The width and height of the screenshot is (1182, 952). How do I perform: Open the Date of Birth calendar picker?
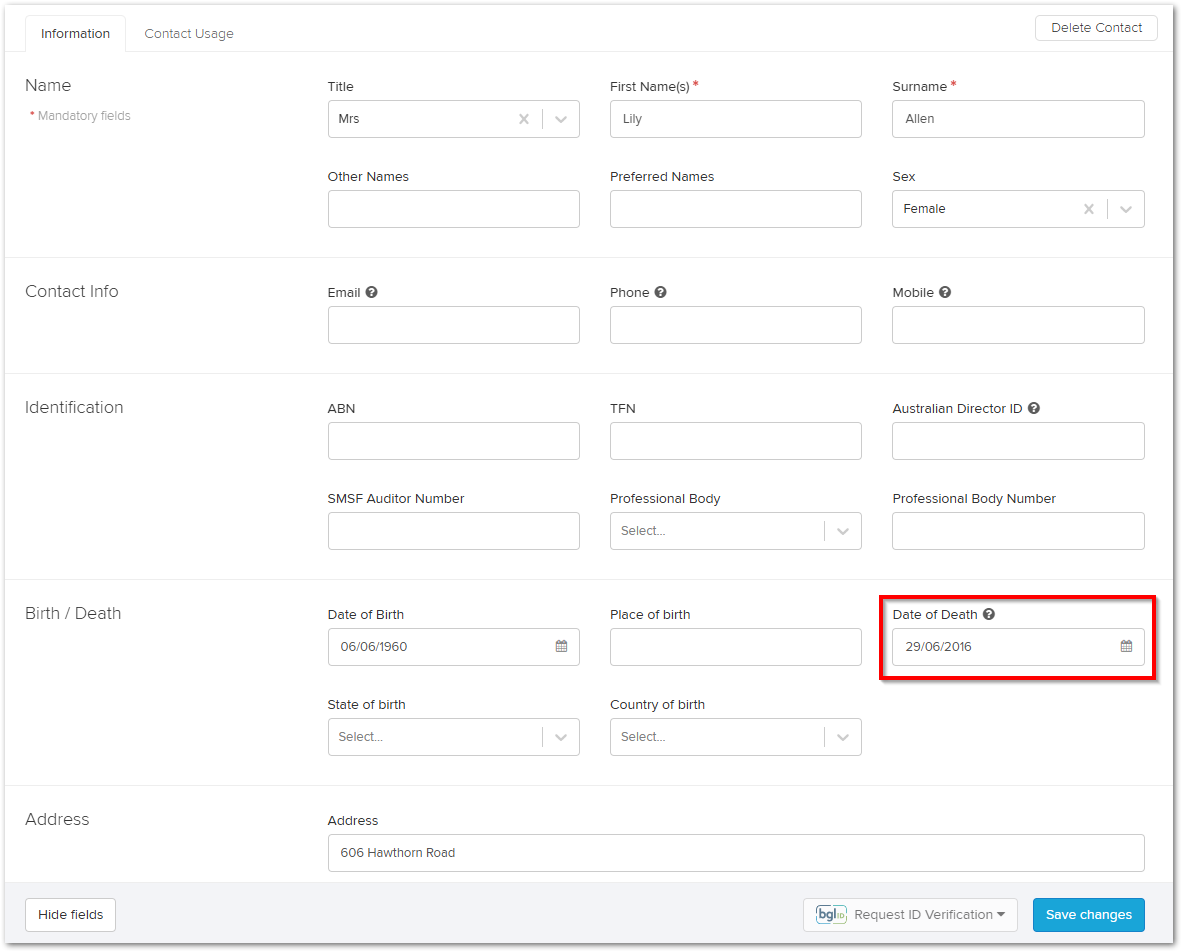click(x=562, y=646)
